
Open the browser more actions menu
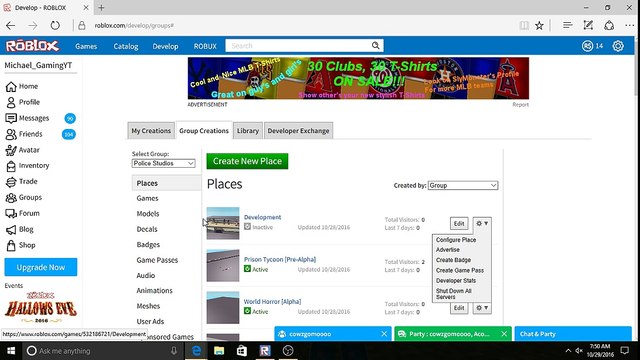[630, 26]
